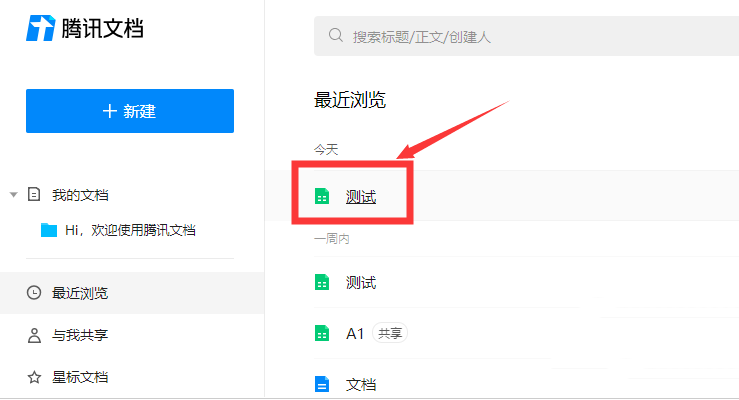Click the 共享 badge next to A1

[390, 333]
